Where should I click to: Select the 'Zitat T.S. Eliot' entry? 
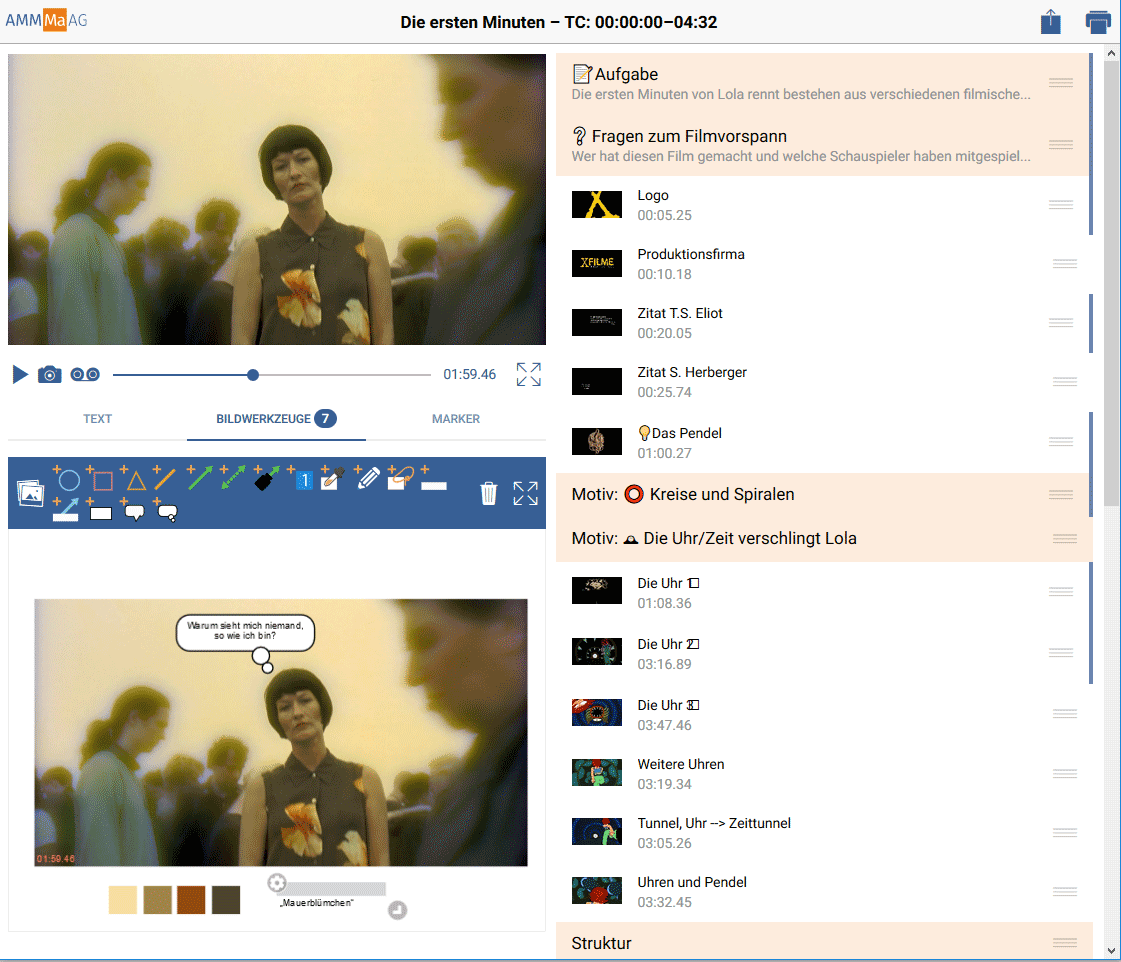[x=822, y=322]
